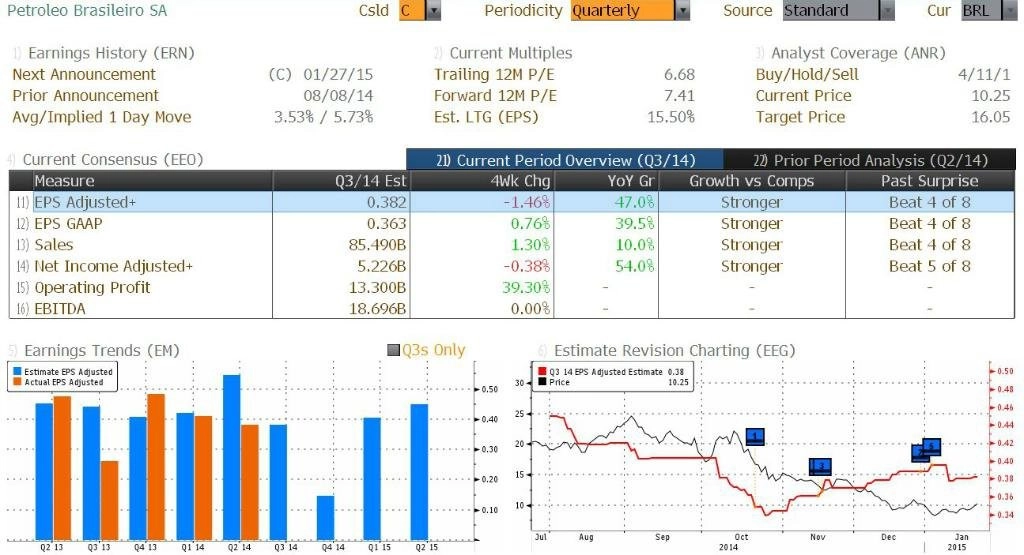Open the Periodicity Quarterly dropdown arrow
The width and height of the screenshot is (1024, 555).
coord(682,10)
